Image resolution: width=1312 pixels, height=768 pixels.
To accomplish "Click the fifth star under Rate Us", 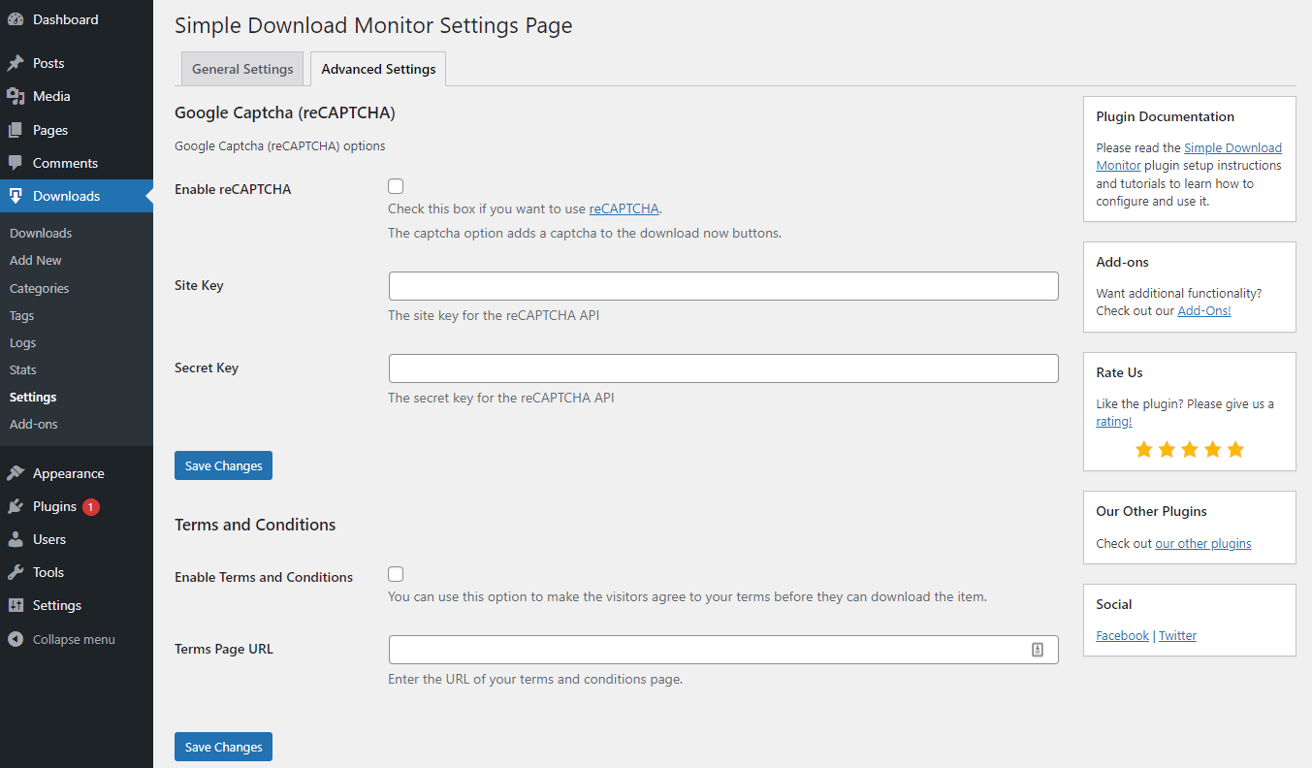I will [x=1234, y=449].
